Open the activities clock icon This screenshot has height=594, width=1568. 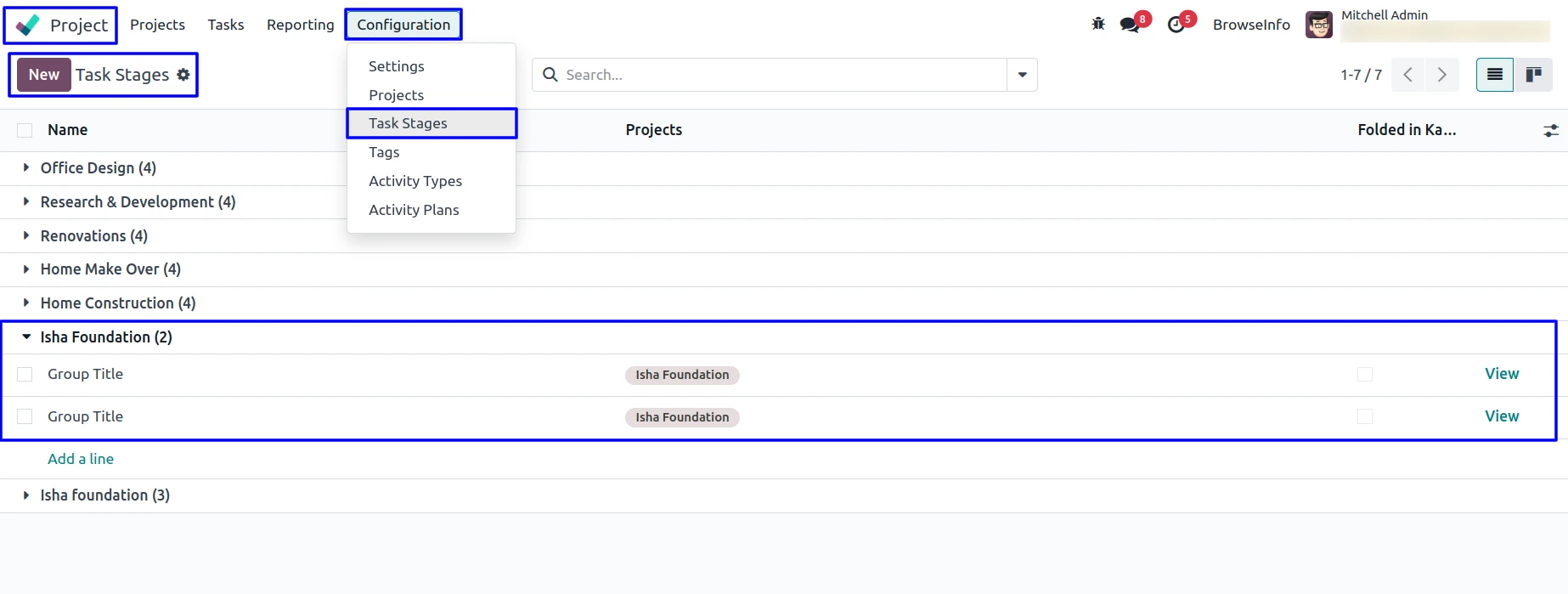(1176, 25)
